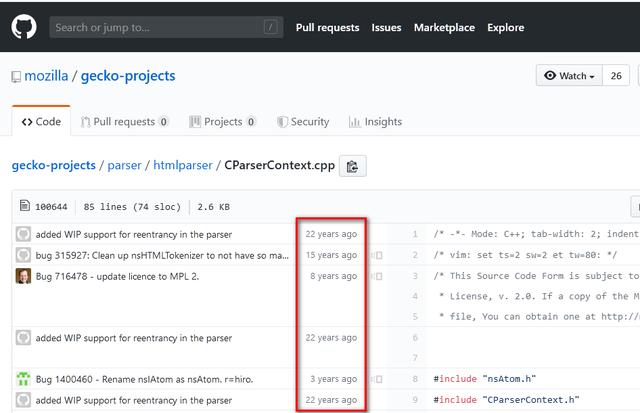Open the gecko-projects repository title link

tap(128, 76)
